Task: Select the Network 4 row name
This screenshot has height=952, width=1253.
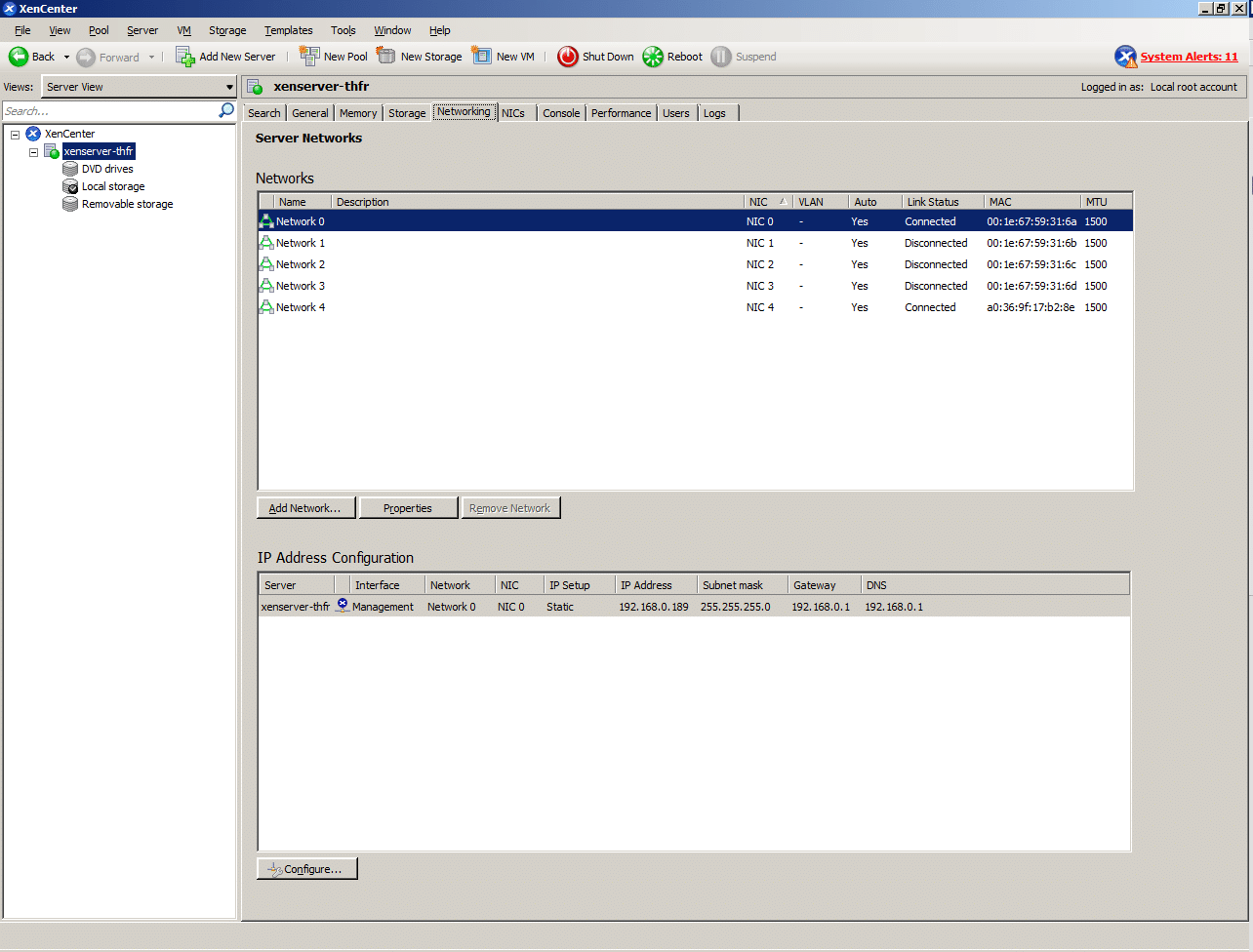Action: [x=301, y=307]
